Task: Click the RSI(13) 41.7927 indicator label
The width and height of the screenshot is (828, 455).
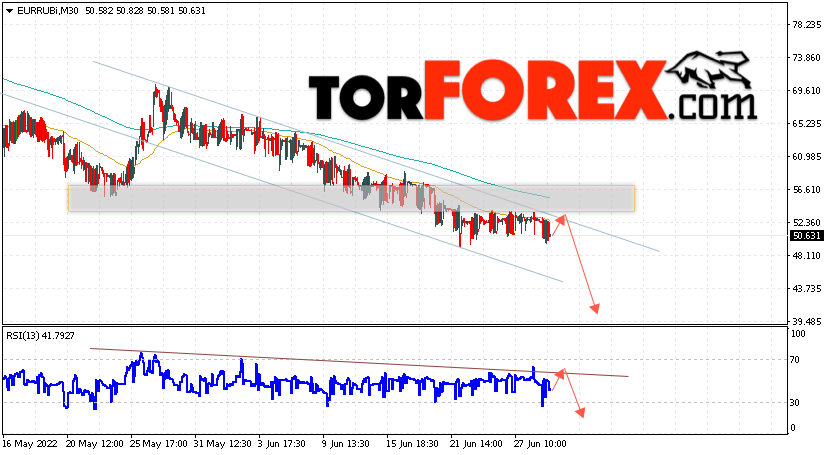Action: (40, 335)
